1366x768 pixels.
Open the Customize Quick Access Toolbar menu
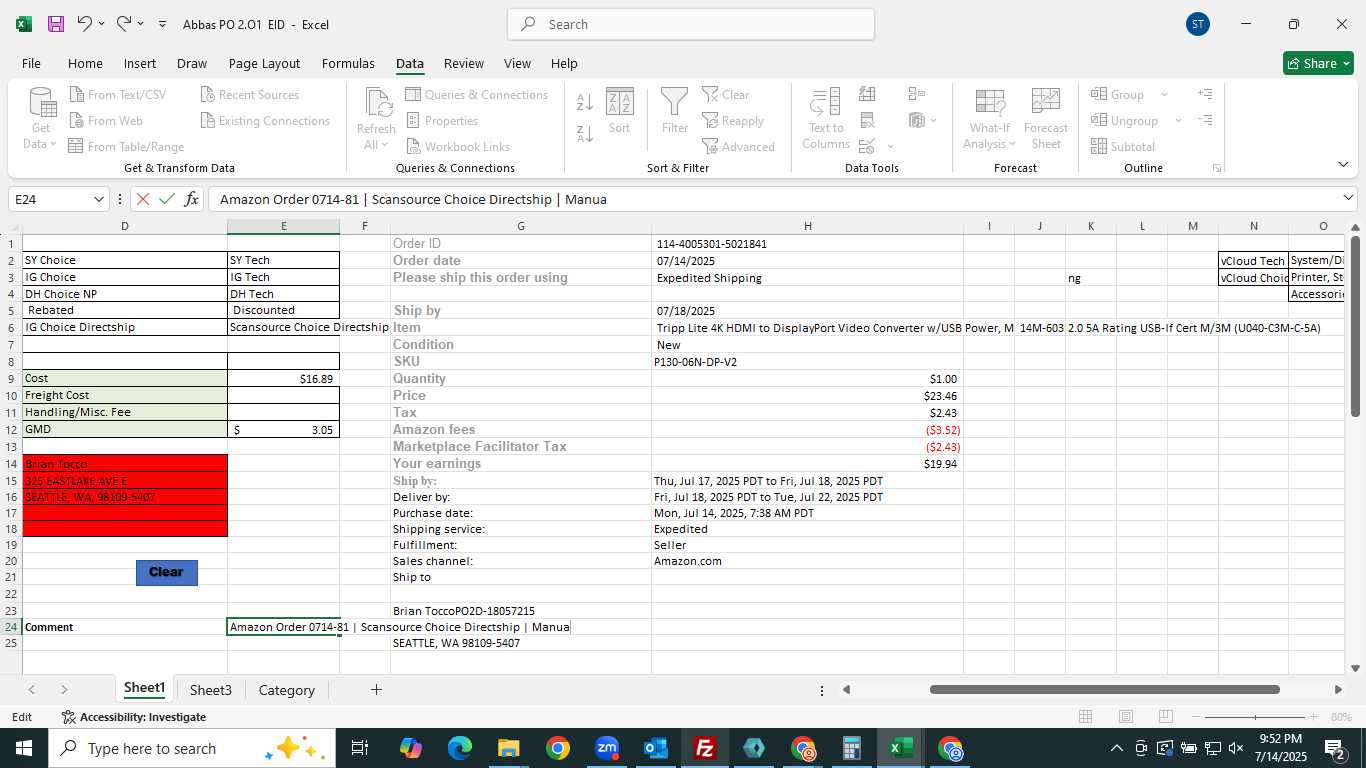click(x=162, y=24)
